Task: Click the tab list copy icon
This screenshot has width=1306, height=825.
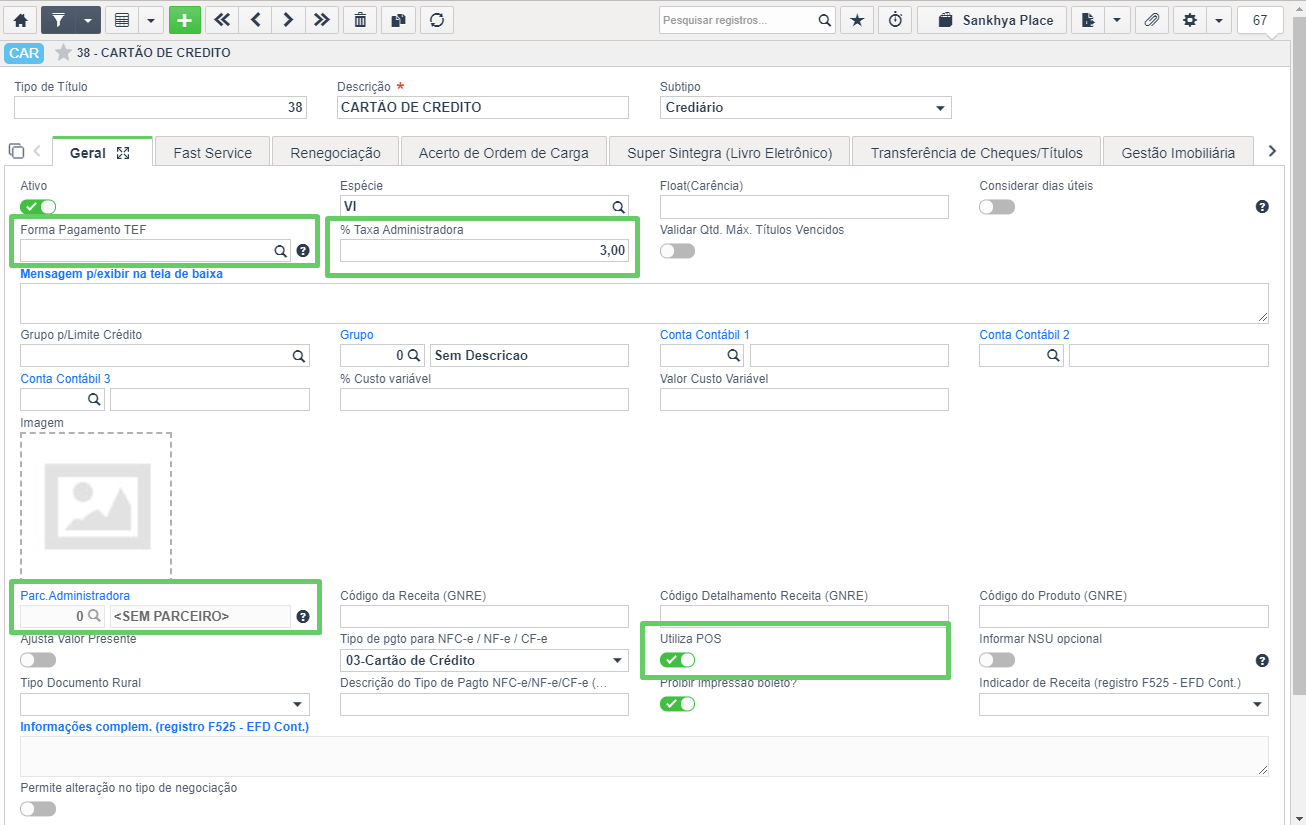Action: click(x=16, y=151)
